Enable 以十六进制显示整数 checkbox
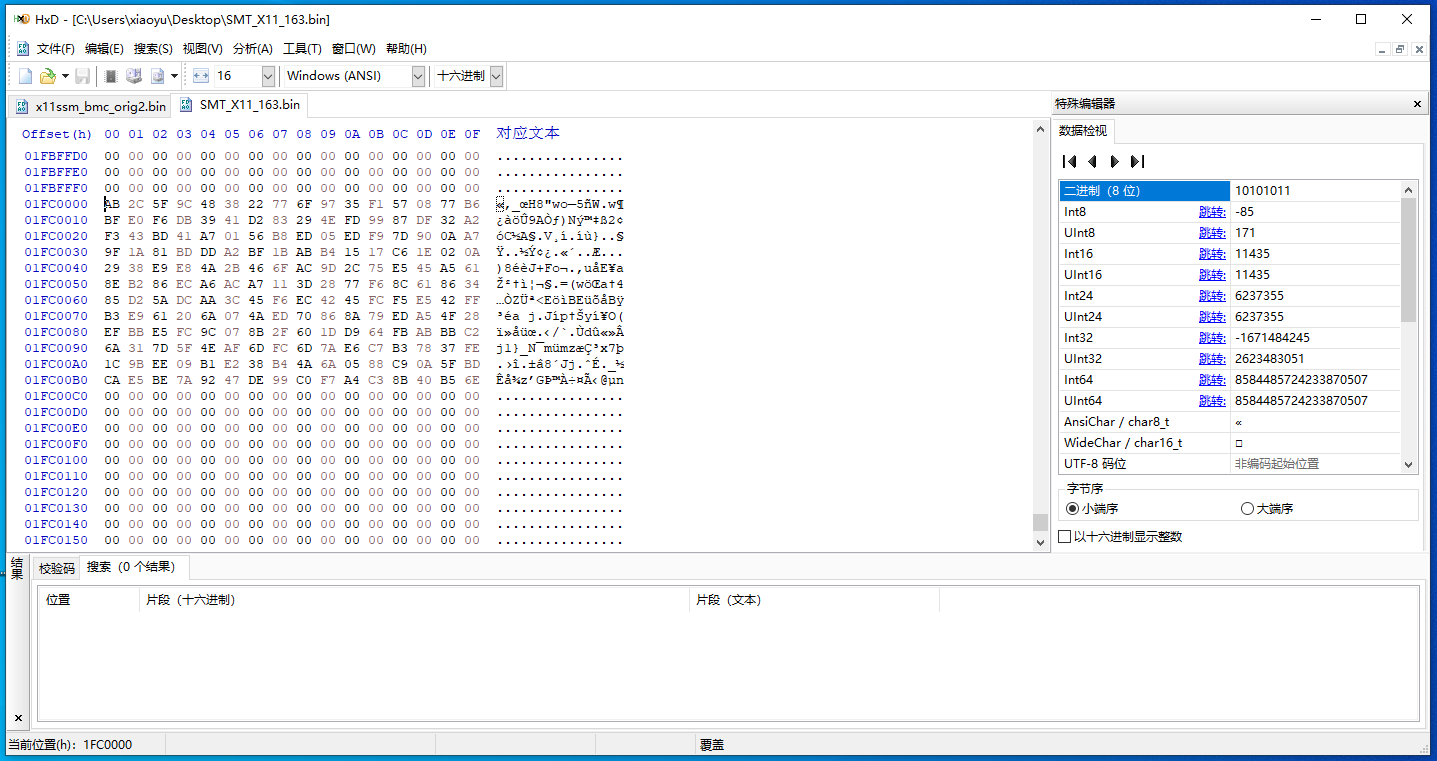 [x=1065, y=537]
